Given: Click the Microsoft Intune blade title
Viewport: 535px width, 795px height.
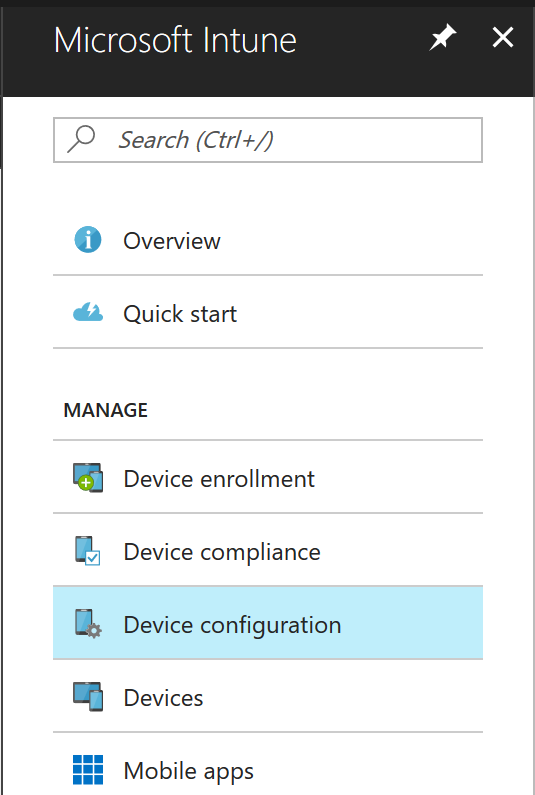Looking at the screenshot, I should [x=175, y=40].
